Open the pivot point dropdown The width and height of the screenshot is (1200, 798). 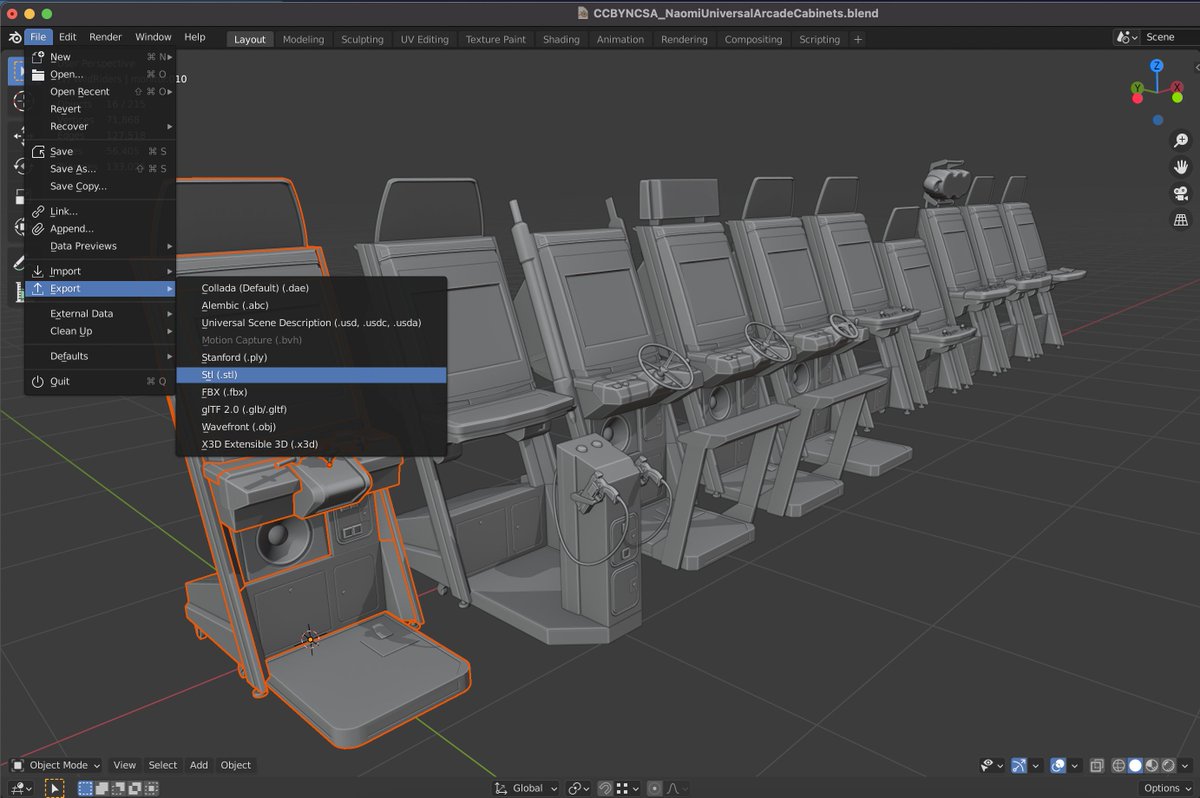click(579, 788)
